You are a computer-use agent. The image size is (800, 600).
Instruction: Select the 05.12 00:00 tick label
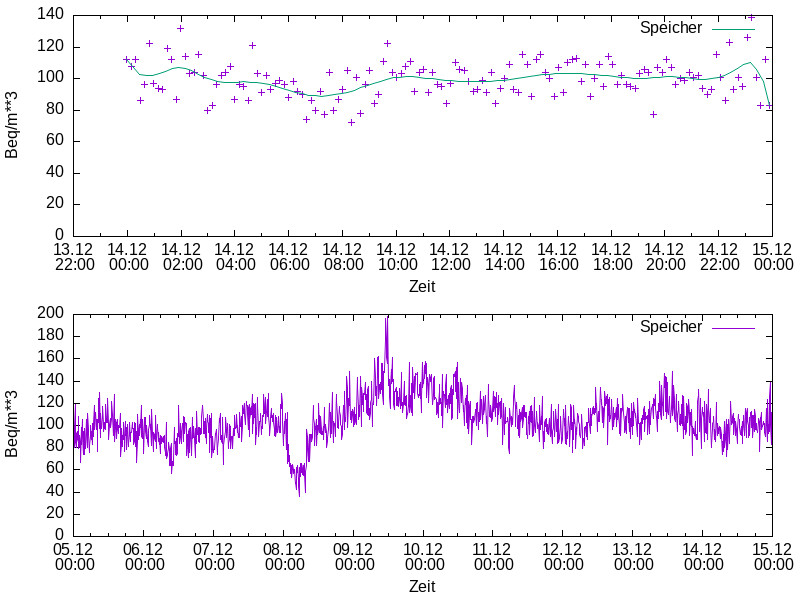pos(74,557)
